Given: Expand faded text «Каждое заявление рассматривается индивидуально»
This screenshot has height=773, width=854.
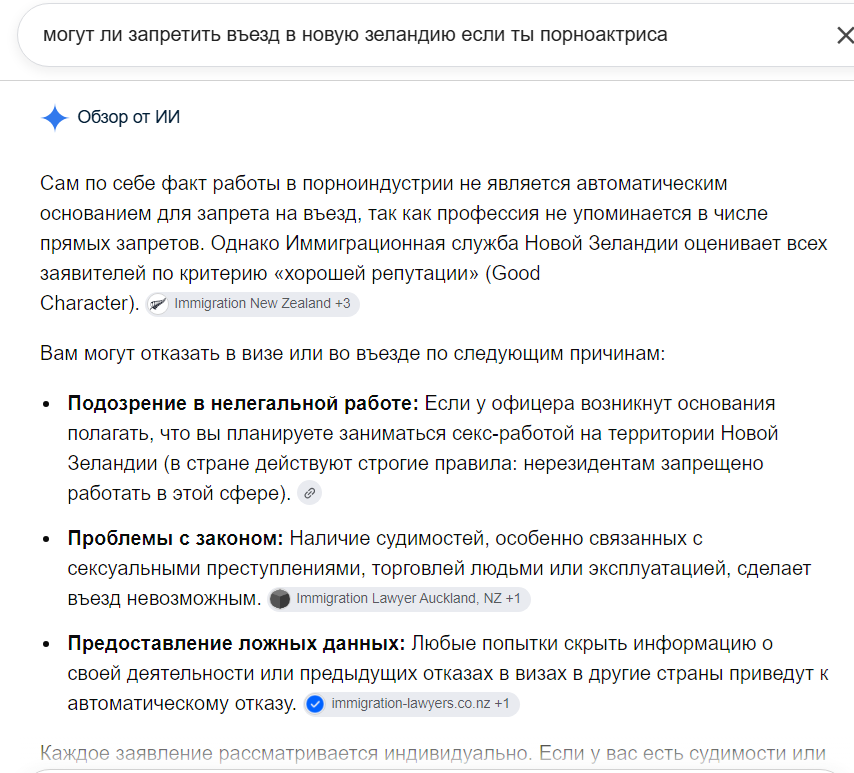Looking at the screenshot, I should coord(285,753).
